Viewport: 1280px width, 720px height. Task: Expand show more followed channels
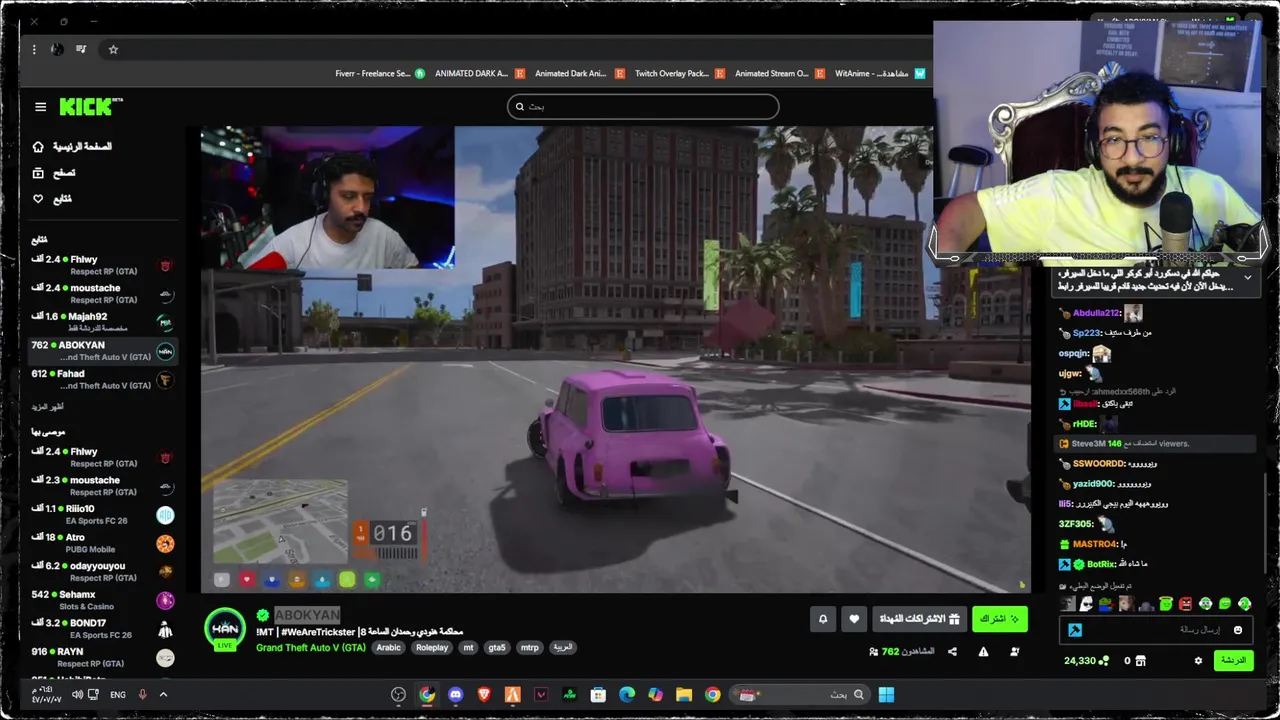click(47, 407)
